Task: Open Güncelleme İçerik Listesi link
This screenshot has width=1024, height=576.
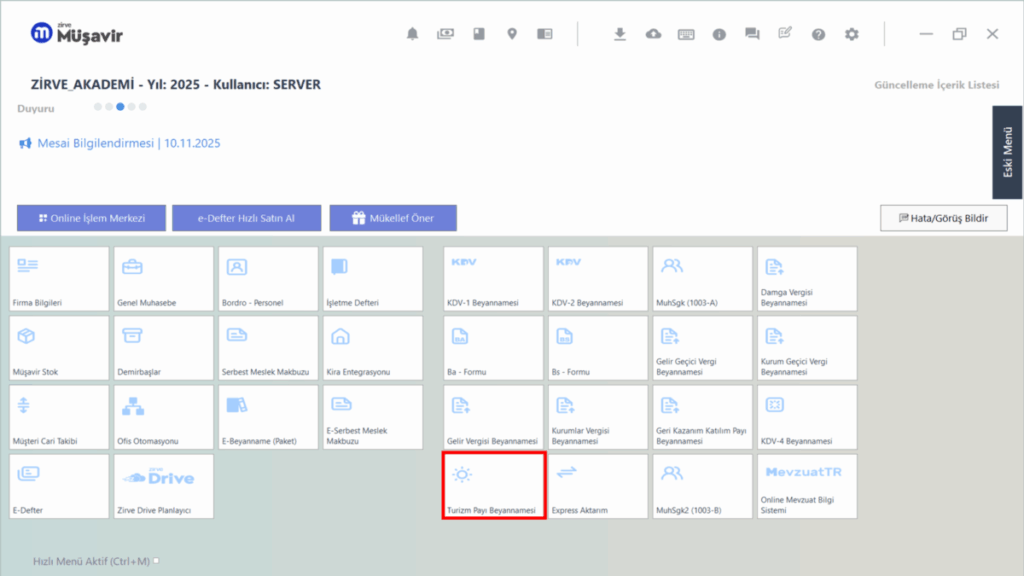Action: coord(936,85)
